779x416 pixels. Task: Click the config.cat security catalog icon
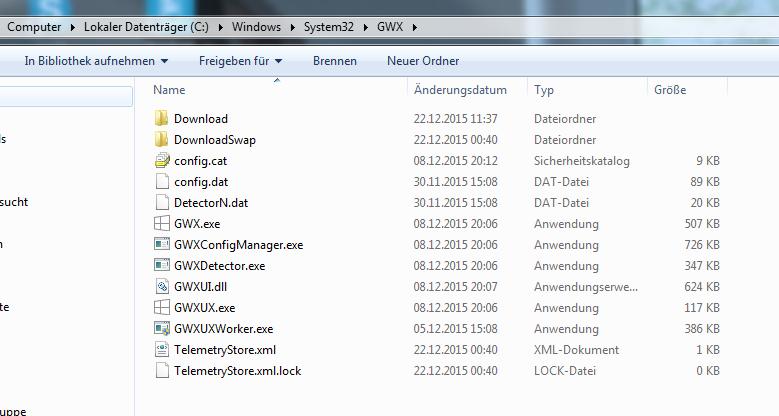click(162, 161)
